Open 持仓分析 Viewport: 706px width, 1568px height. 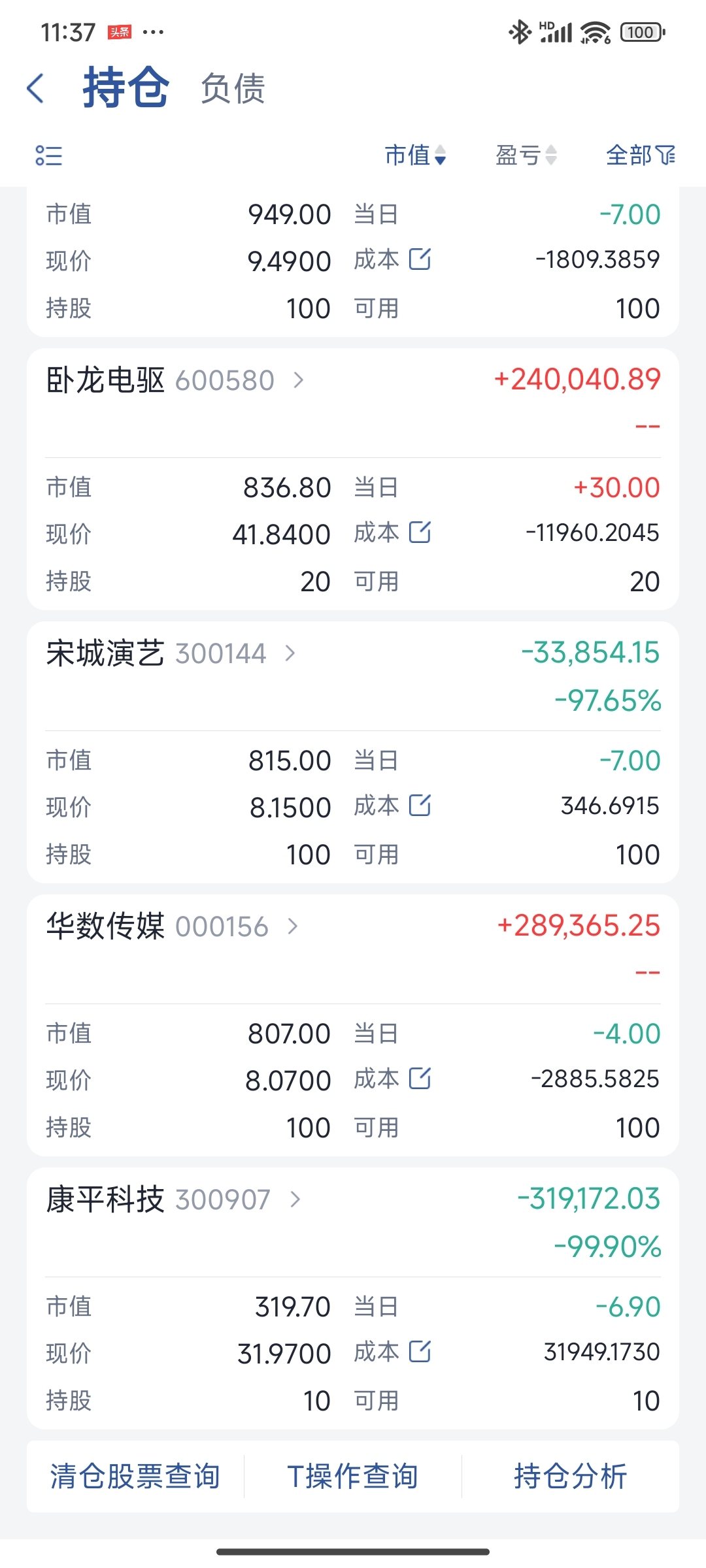coord(570,1477)
